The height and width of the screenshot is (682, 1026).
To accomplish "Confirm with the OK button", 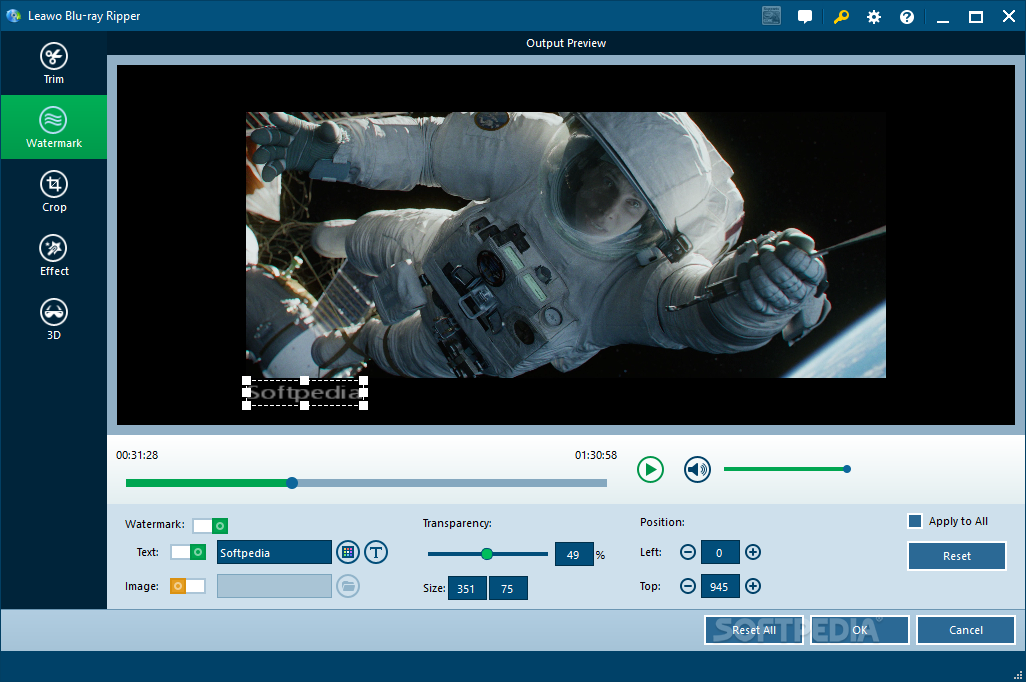I will coord(860,630).
